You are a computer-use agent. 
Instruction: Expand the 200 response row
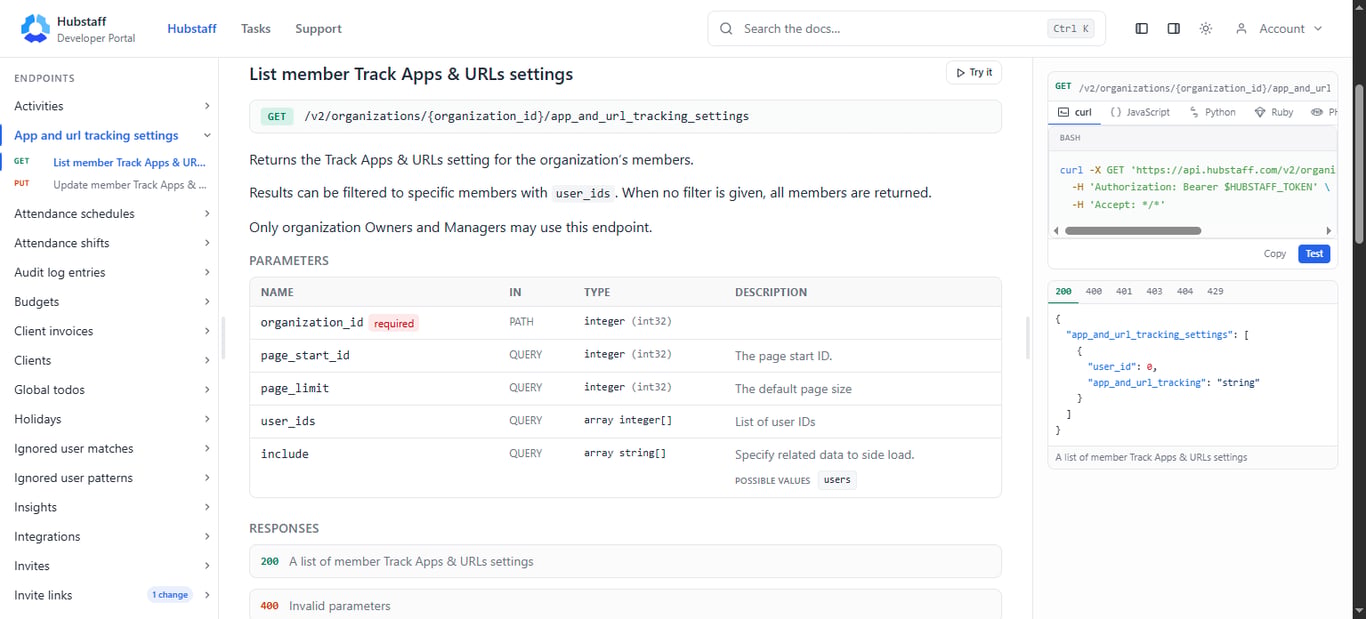click(625, 562)
